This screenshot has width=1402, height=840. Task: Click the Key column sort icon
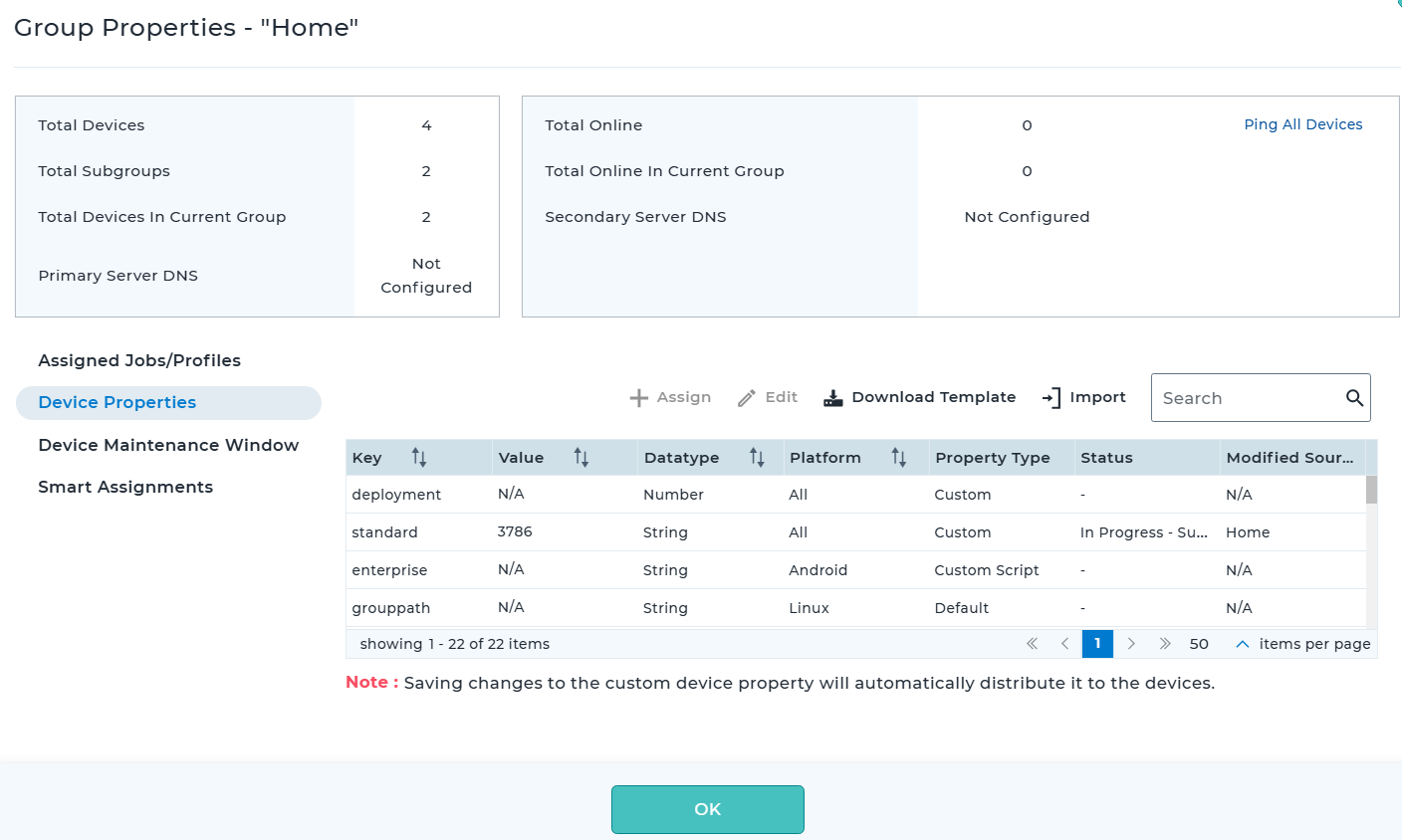(419, 458)
